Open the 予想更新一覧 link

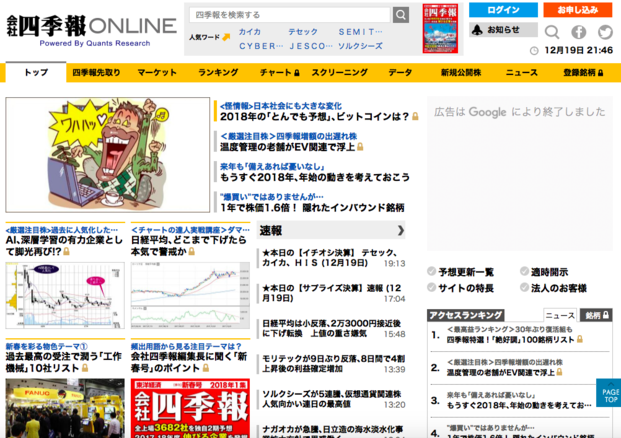coord(466,272)
